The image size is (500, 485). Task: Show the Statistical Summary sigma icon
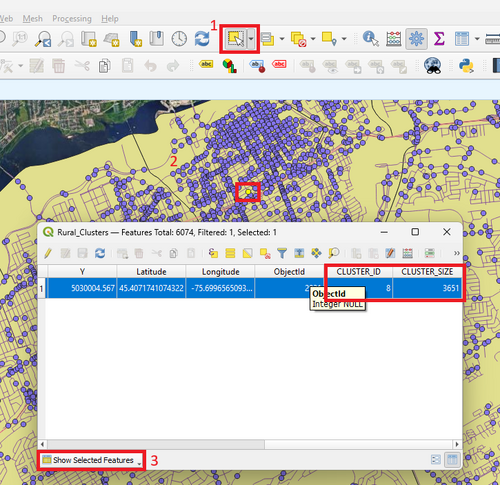[x=439, y=39]
